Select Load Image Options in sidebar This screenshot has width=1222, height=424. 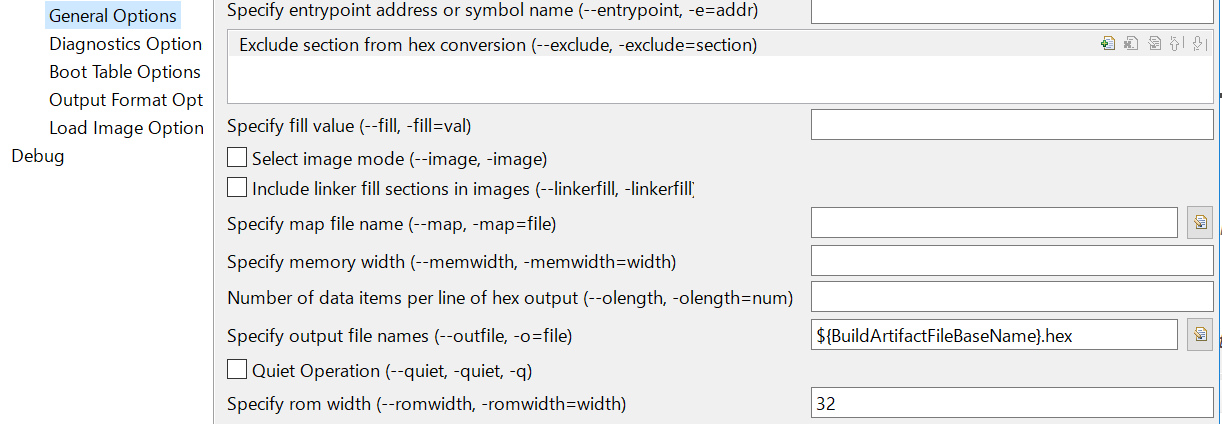[126, 128]
